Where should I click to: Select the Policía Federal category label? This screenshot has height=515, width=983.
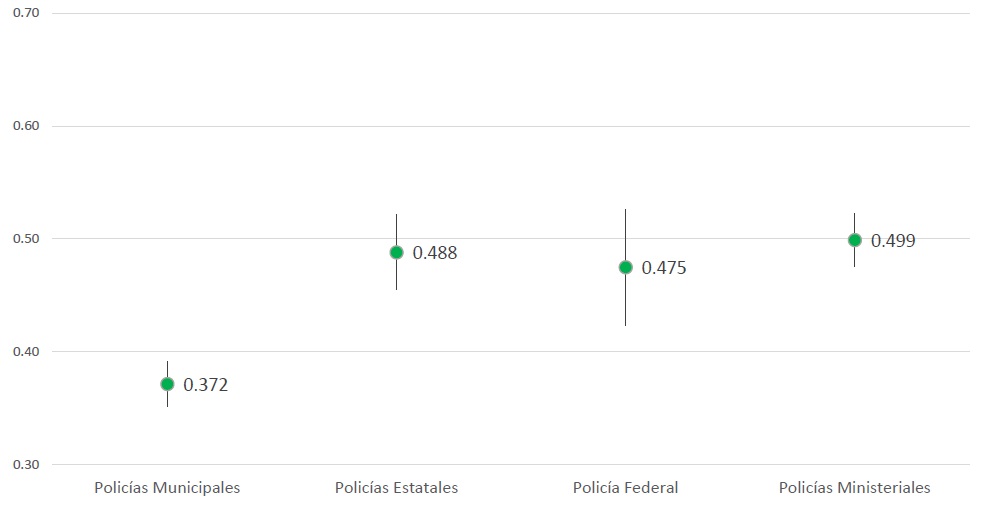point(626,488)
